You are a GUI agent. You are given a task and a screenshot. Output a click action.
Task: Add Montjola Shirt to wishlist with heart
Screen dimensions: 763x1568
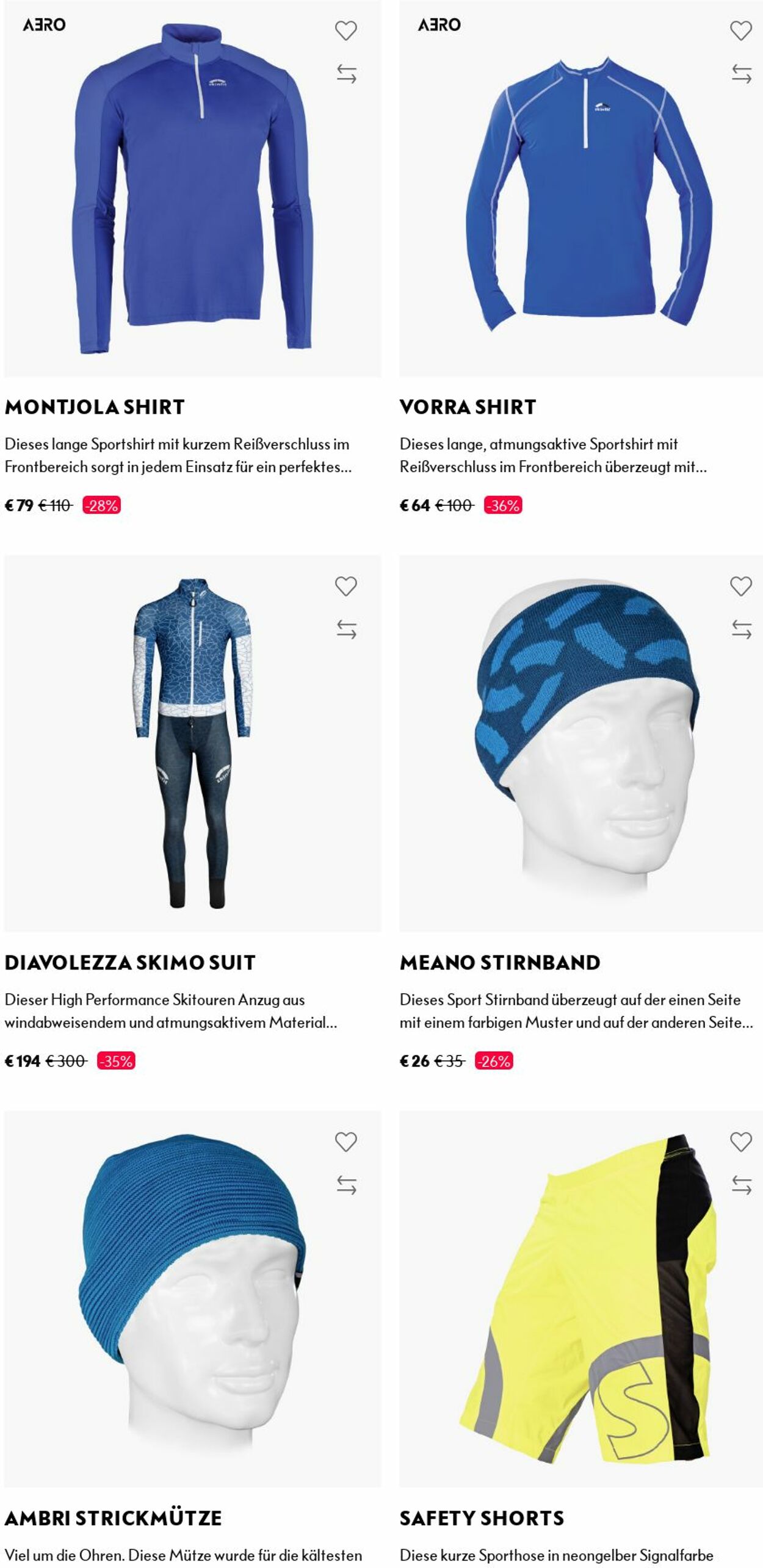[345, 31]
